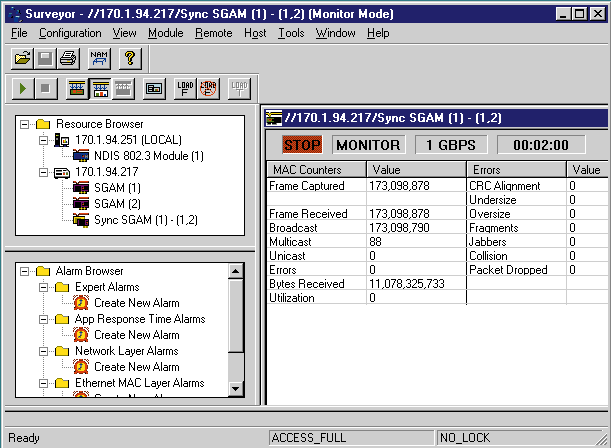This screenshot has width=611, height=448.
Task: Click the Broadcast value 173,098,790
Action: [399, 228]
